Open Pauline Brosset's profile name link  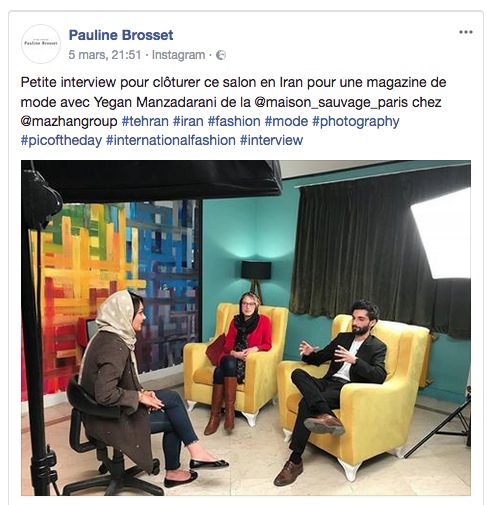coord(121,35)
